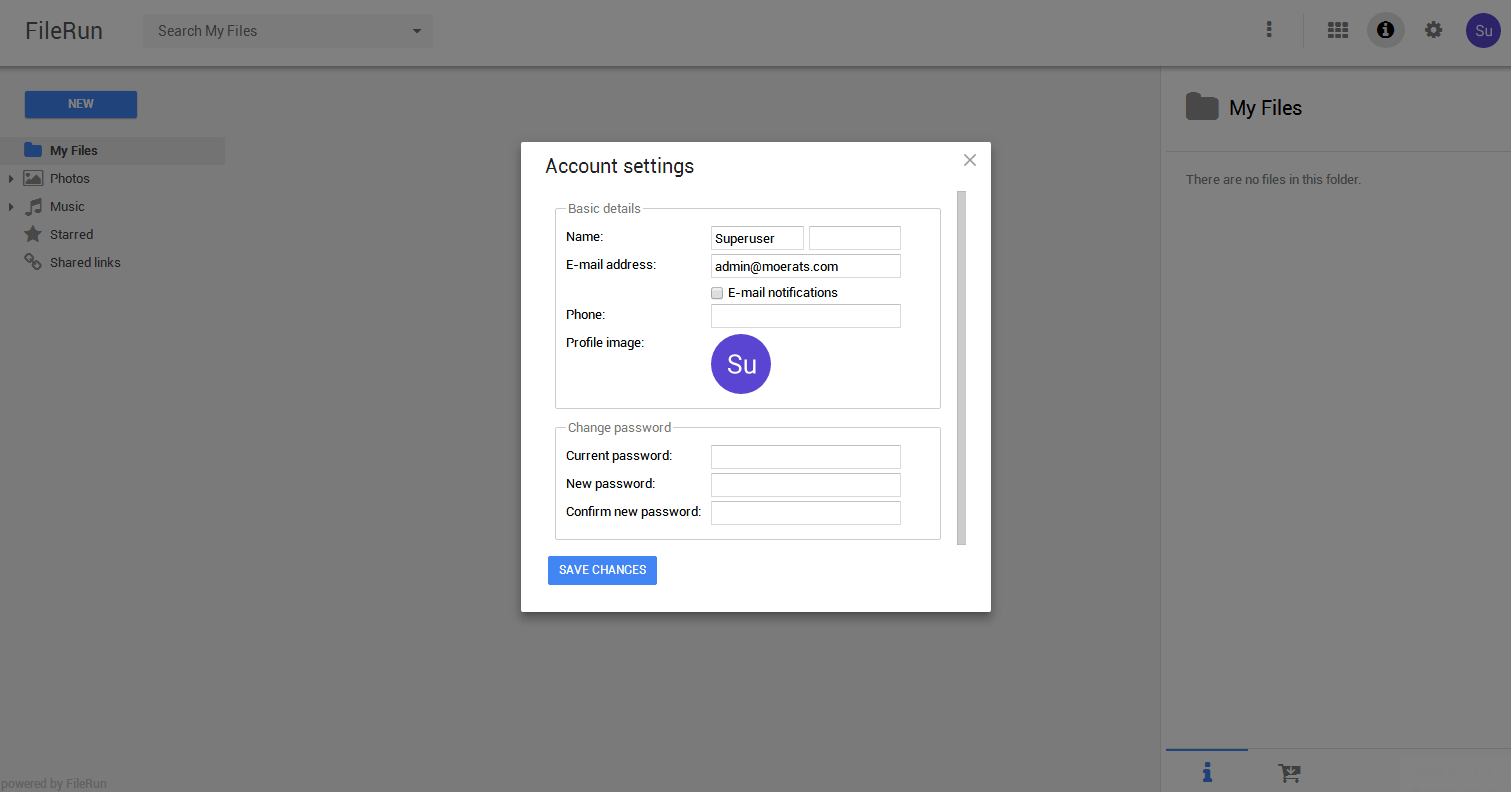Click the FileRun logo
Image resolution: width=1511 pixels, height=792 pixels.
pos(64,31)
